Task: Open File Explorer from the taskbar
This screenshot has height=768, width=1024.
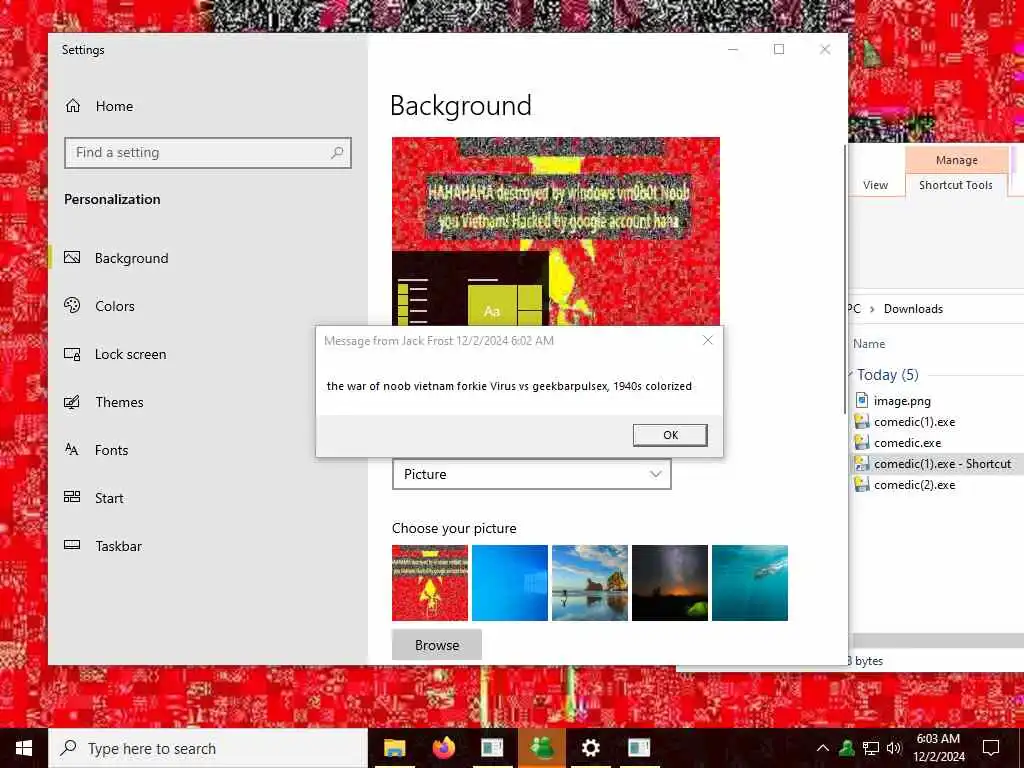Action: pyautogui.click(x=394, y=748)
